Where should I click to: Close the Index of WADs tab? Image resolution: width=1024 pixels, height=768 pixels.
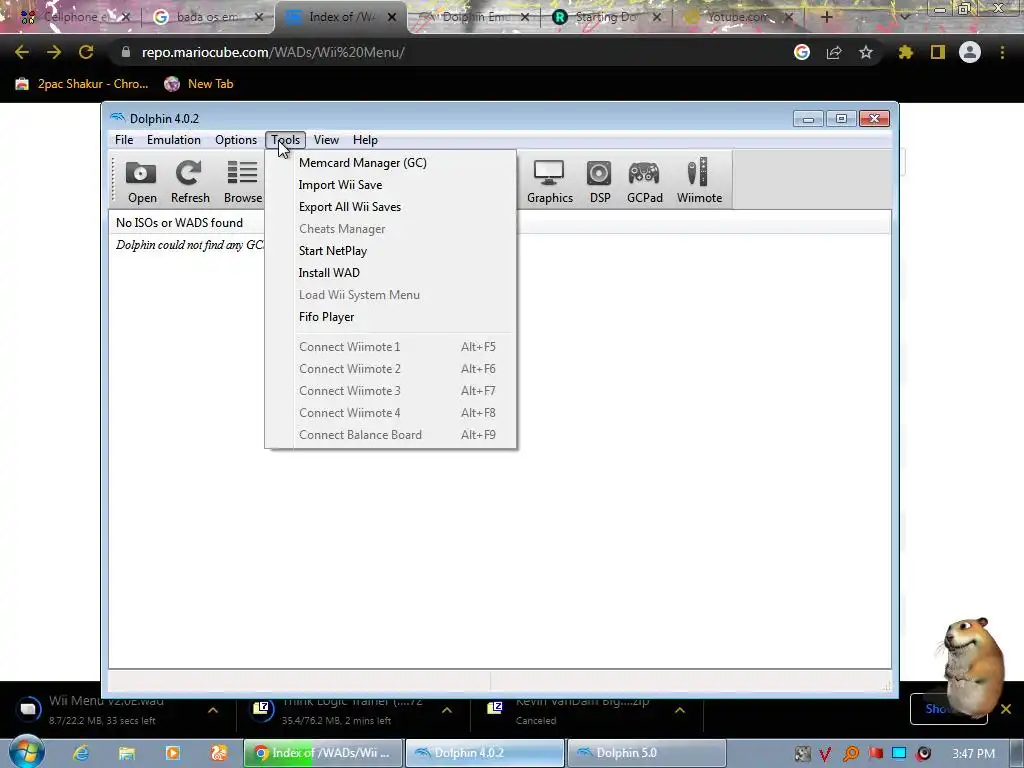tap(392, 17)
